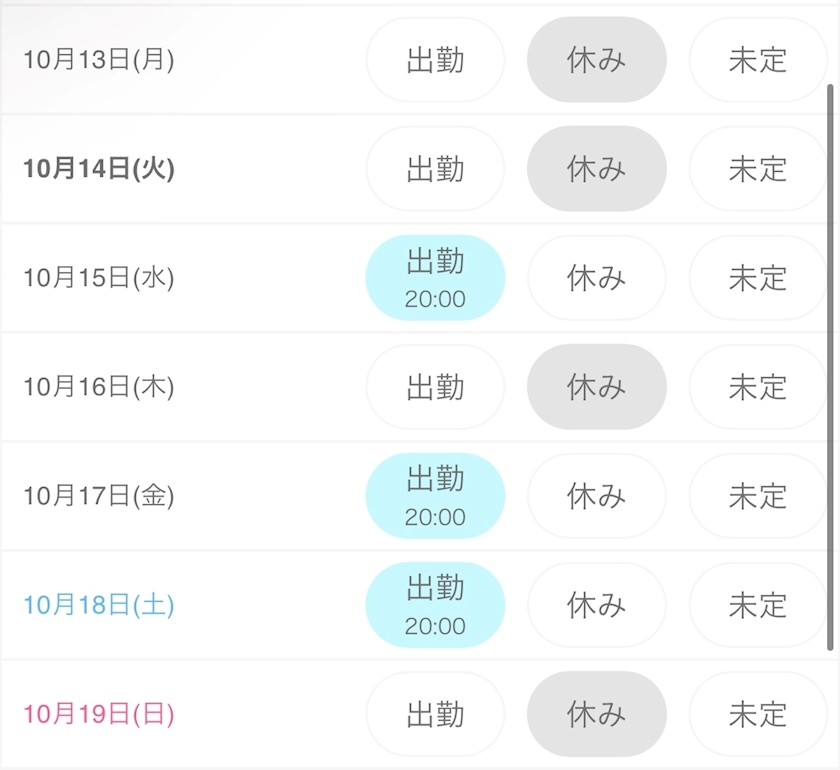Set October 17 (金) to 未定
840x770 pixels.
[x=757, y=496]
